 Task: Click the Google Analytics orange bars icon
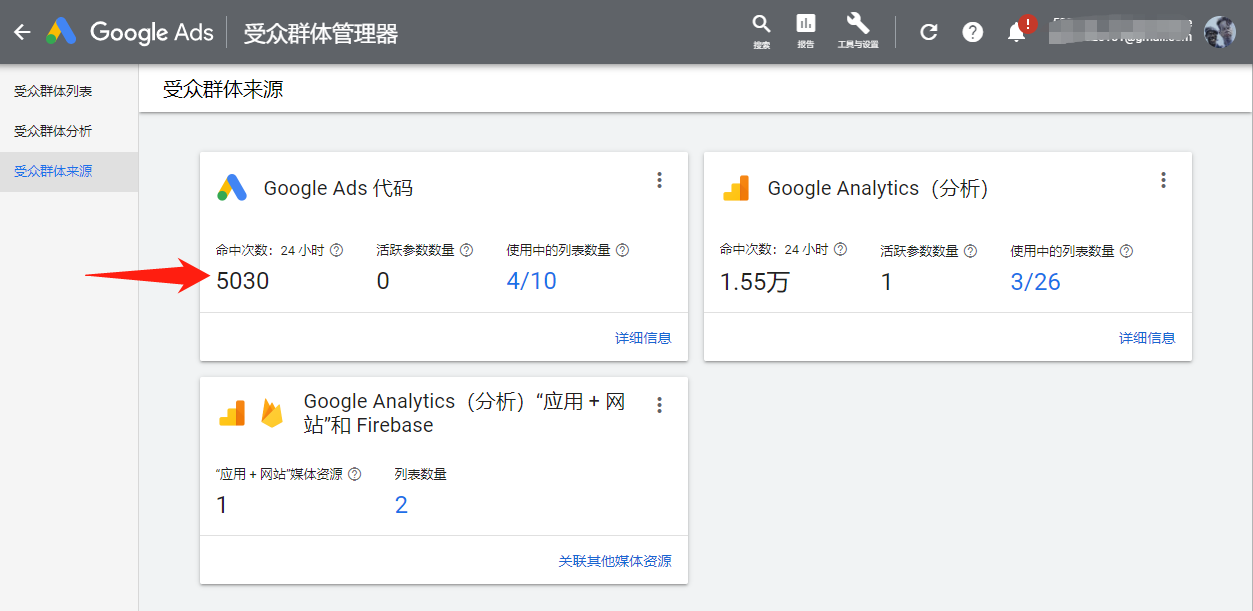coord(737,188)
